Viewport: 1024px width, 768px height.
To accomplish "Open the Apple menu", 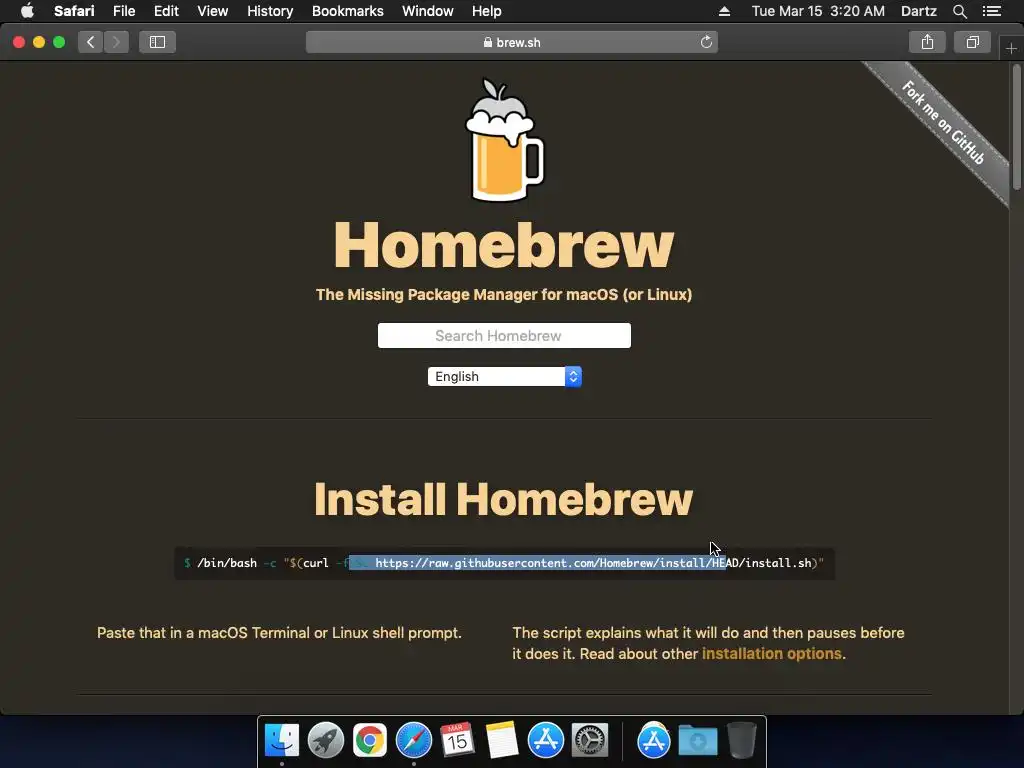I will [27, 11].
